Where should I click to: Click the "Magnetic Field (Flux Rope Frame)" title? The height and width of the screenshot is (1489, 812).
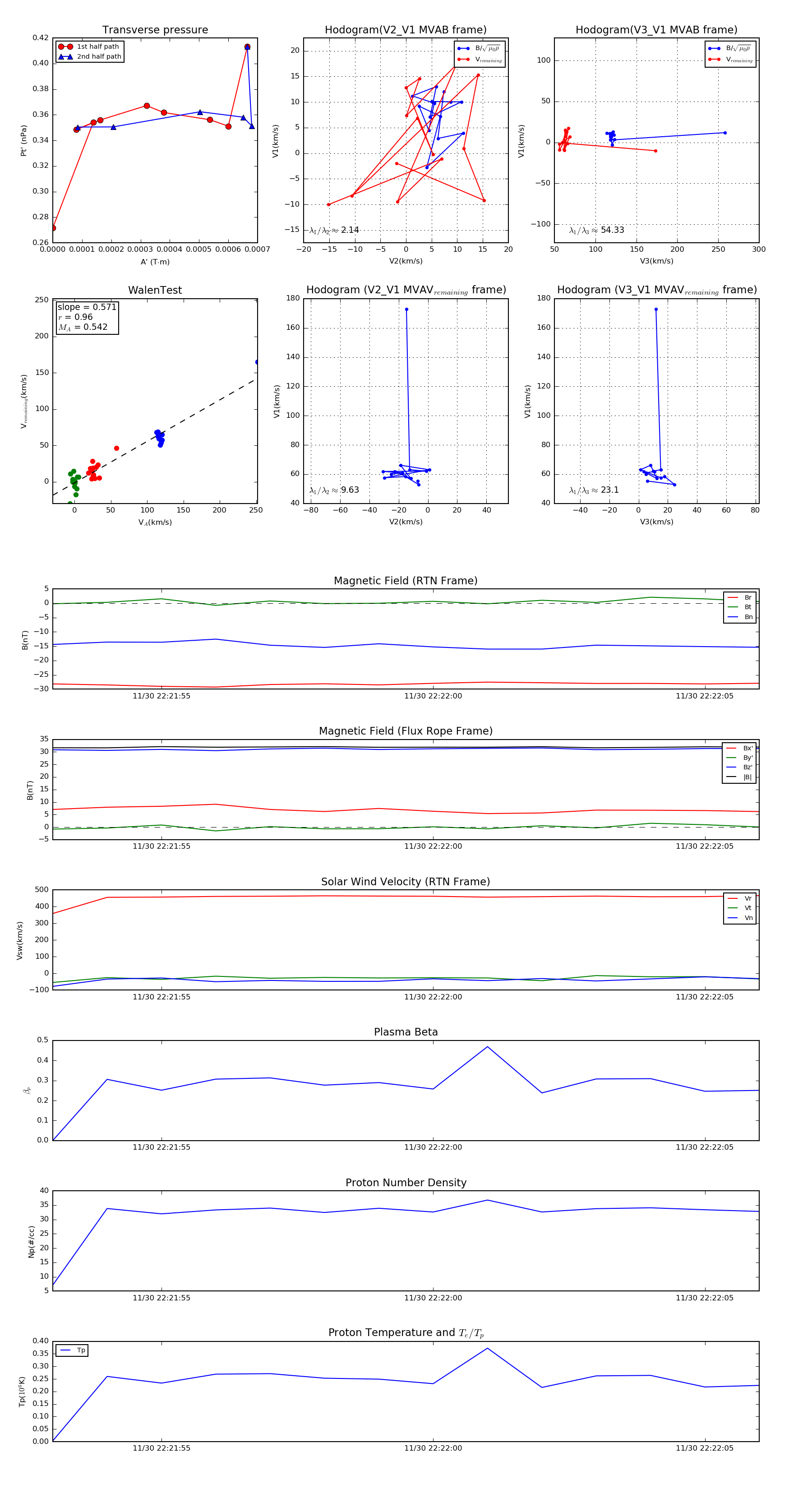point(406,731)
